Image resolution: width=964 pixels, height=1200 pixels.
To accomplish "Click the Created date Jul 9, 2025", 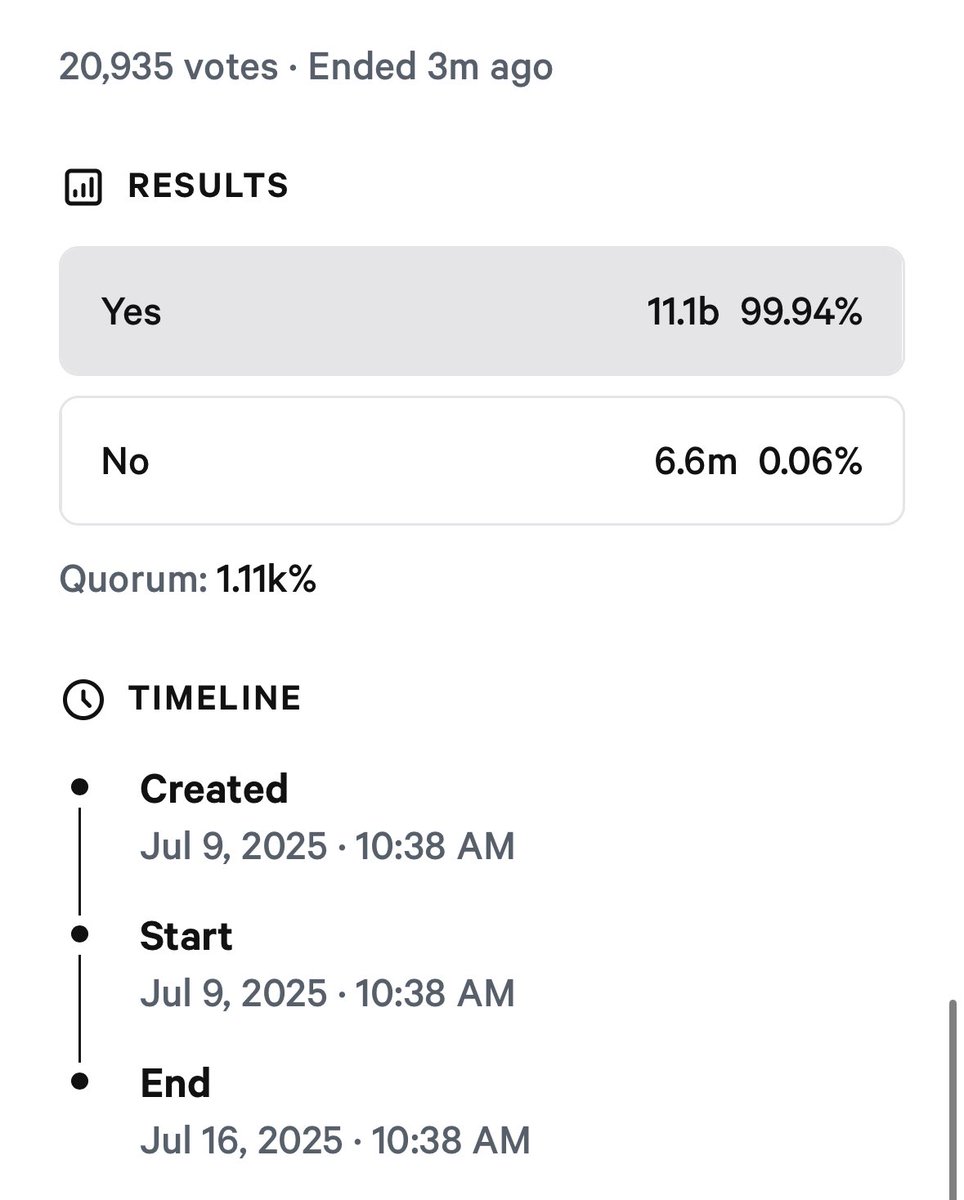I will (x=233, y=847).
